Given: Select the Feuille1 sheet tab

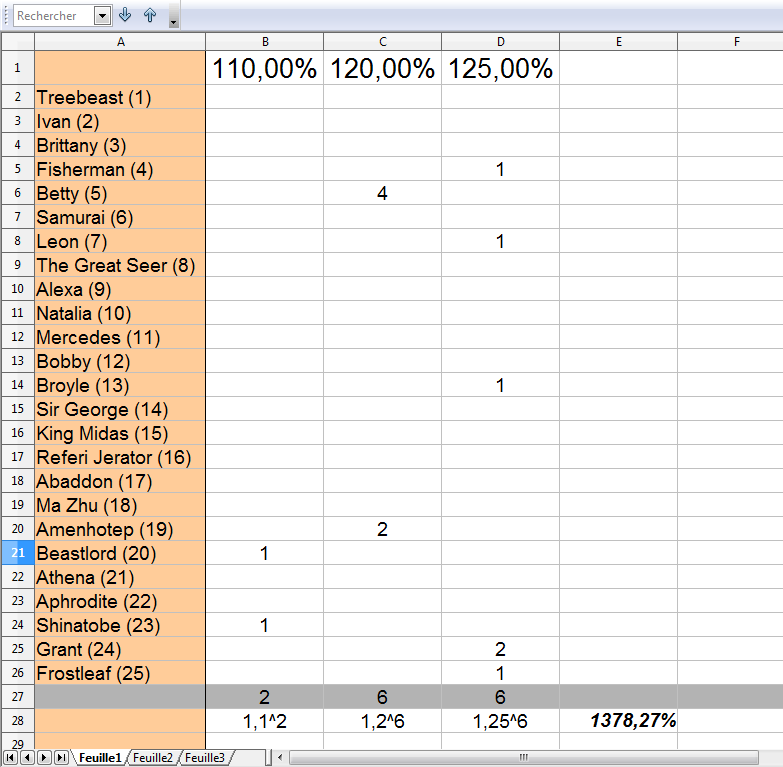Looking at the screenshot, I should 101,758.
